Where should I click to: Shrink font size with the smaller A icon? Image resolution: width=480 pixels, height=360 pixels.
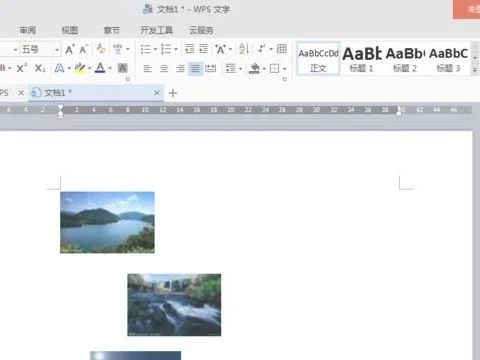pyautogui.click(x=83, y=49)
